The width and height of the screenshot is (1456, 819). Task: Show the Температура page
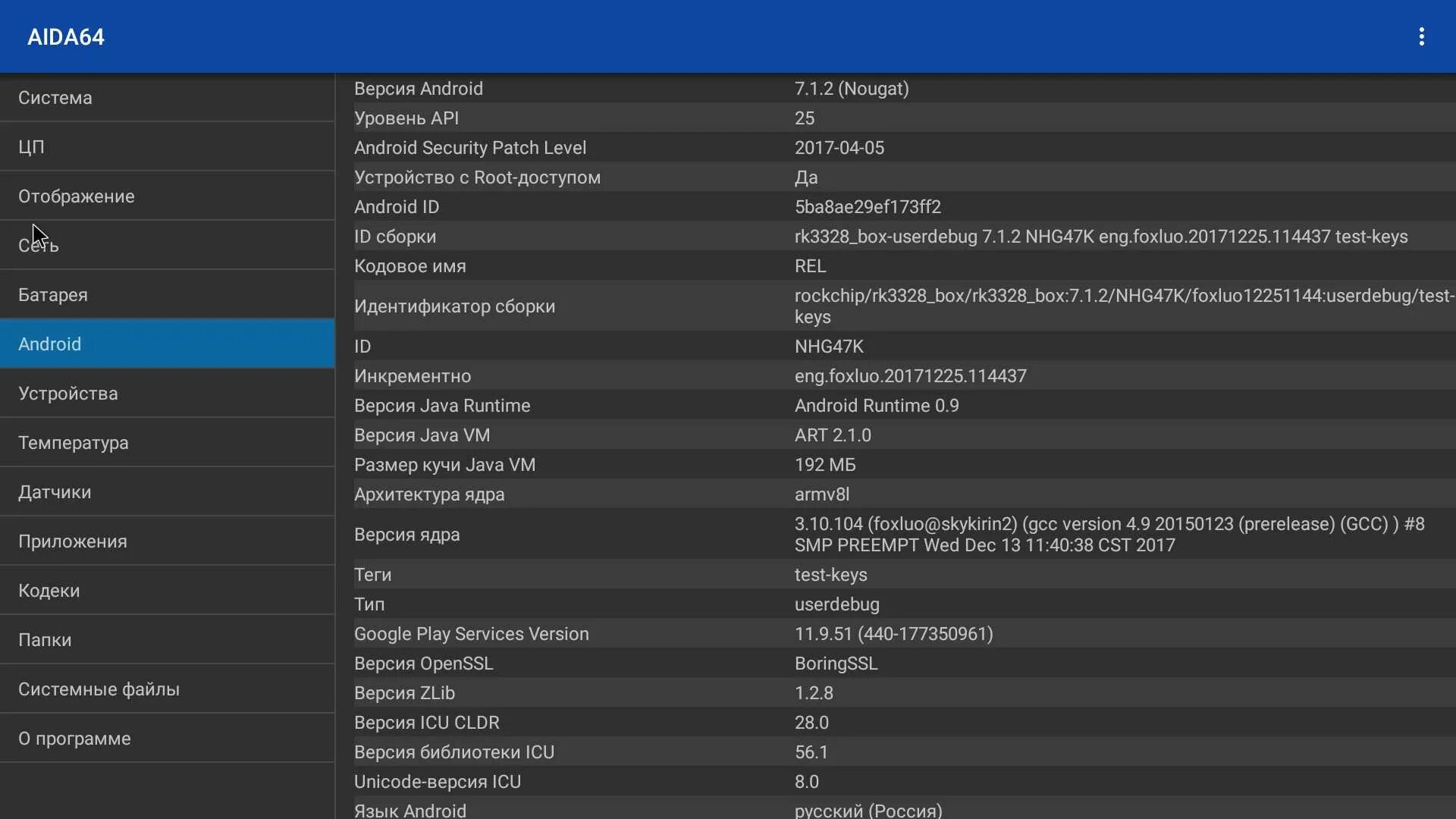click(167, 443)
